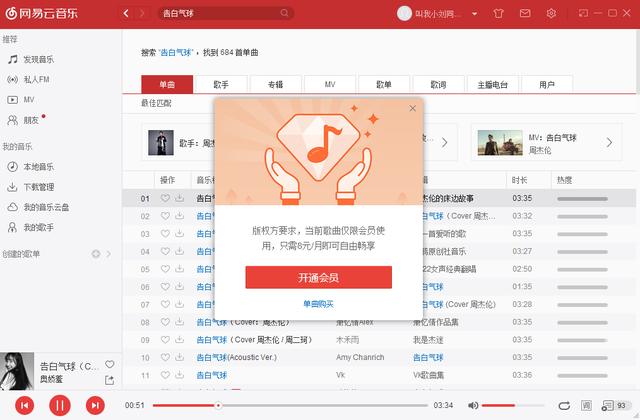Click the search field with 告白气球
The height and width of the screenshot is (420, 640).
224,13
